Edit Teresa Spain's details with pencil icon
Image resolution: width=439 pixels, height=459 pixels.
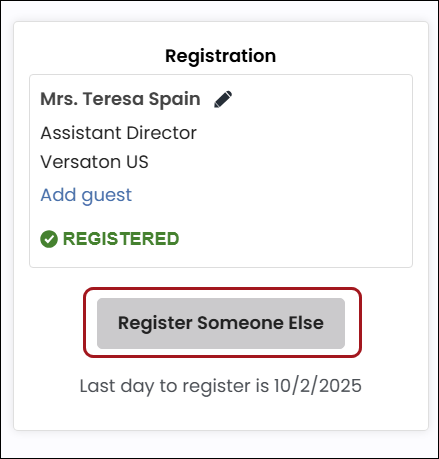pos(223,99)
